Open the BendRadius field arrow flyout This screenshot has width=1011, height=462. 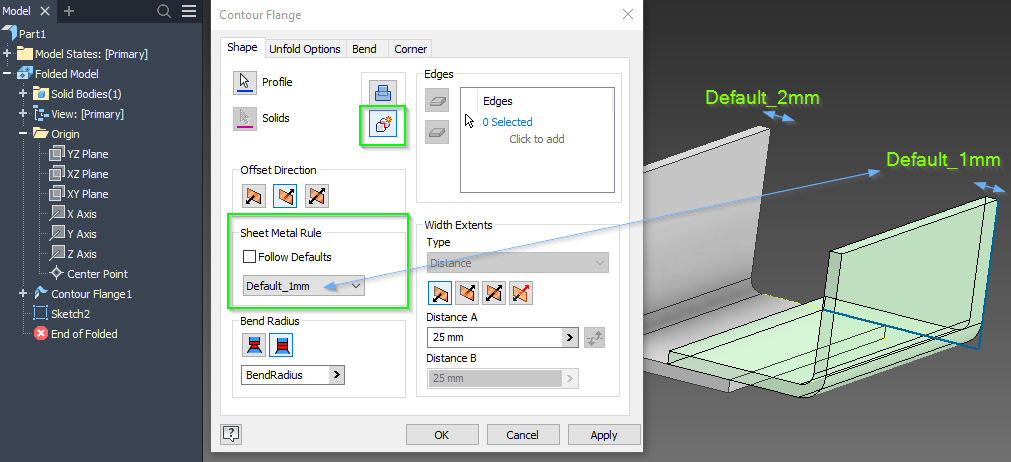(337, 375)
